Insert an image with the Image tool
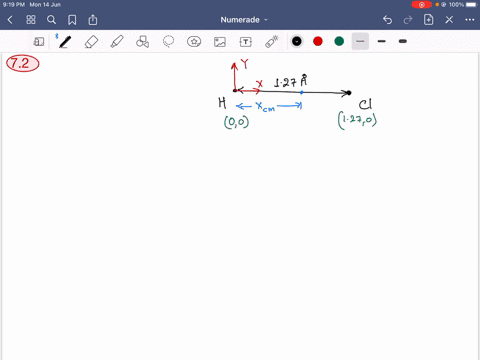Image resolution: width=480 pixels, height=360 pixels. coord(220,42)
